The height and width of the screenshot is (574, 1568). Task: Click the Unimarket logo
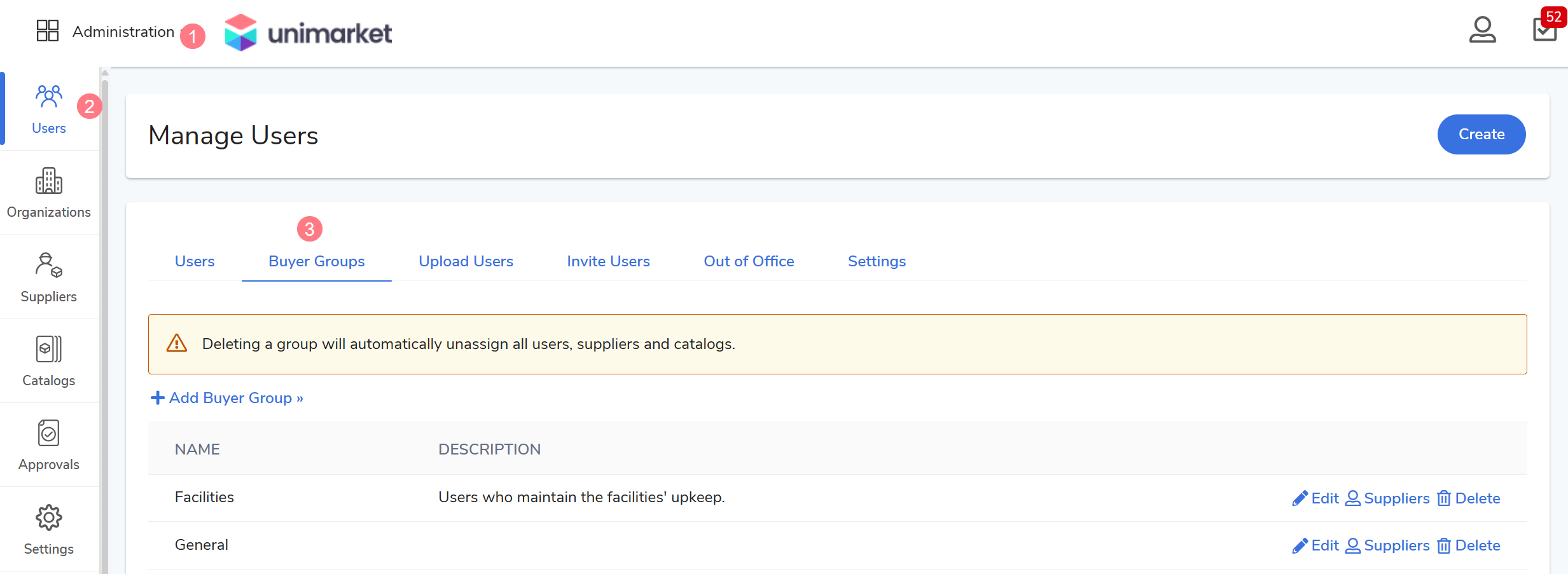click(309, 32)
